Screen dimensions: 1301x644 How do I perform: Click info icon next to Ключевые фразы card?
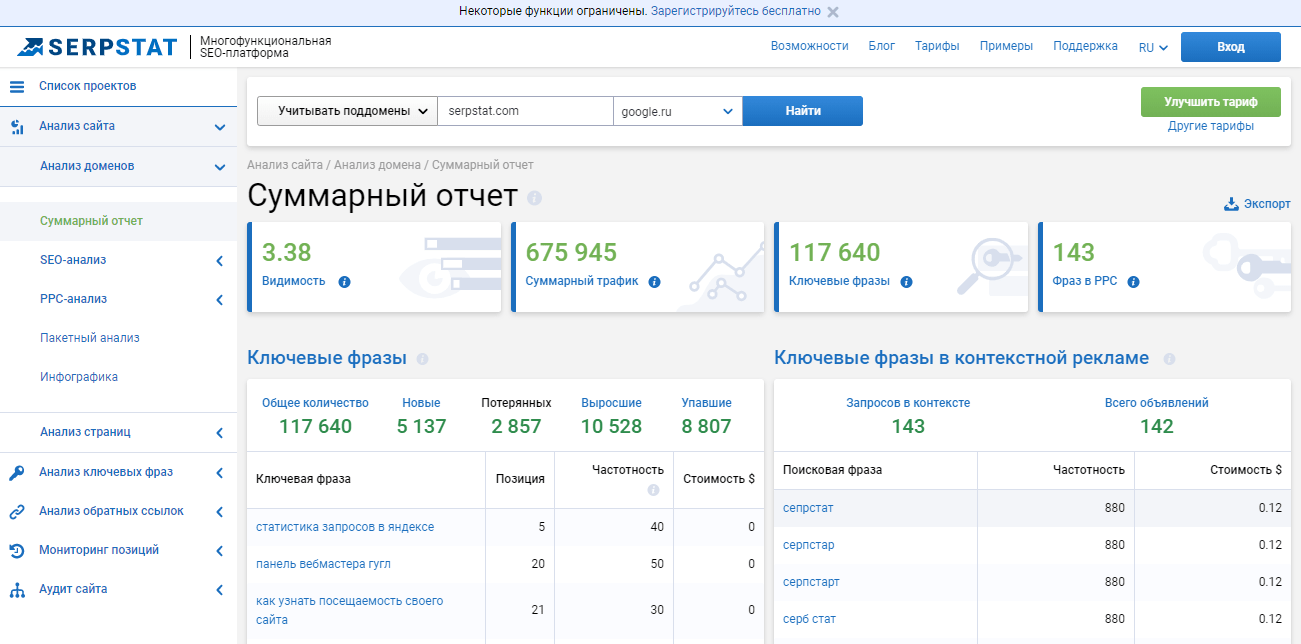point(906,282)
